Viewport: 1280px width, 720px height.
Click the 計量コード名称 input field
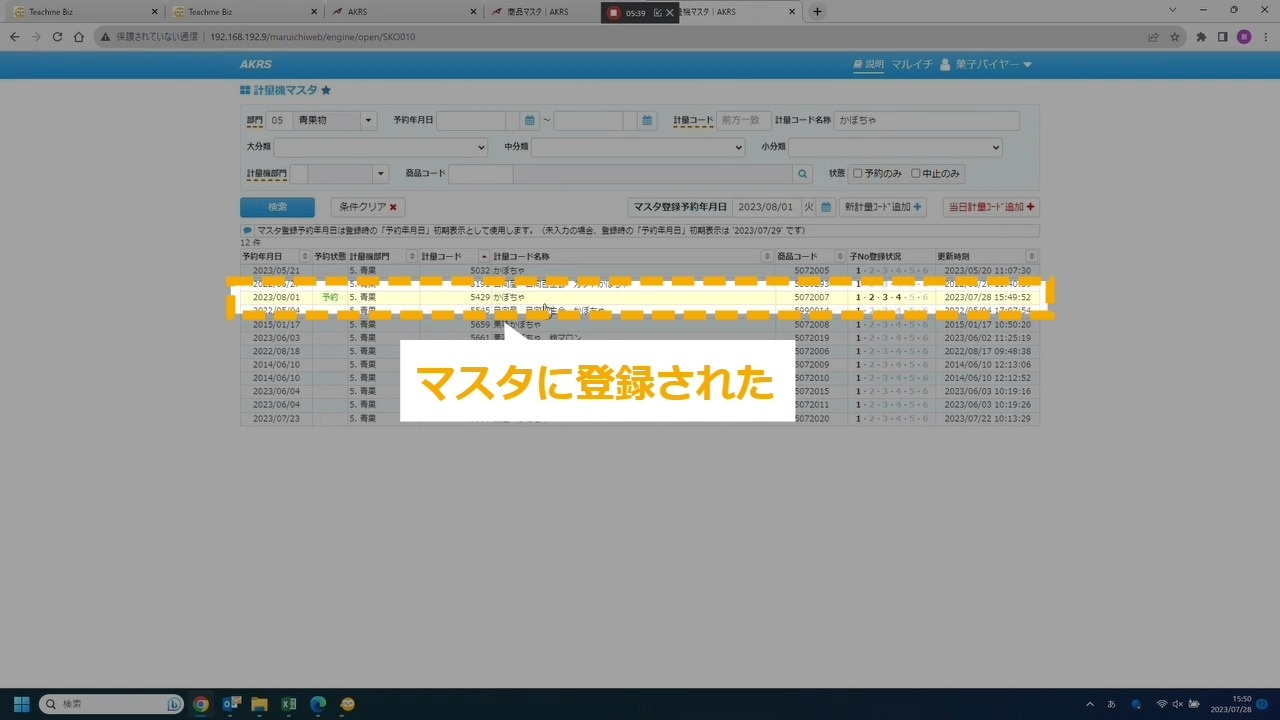[926, 121]
